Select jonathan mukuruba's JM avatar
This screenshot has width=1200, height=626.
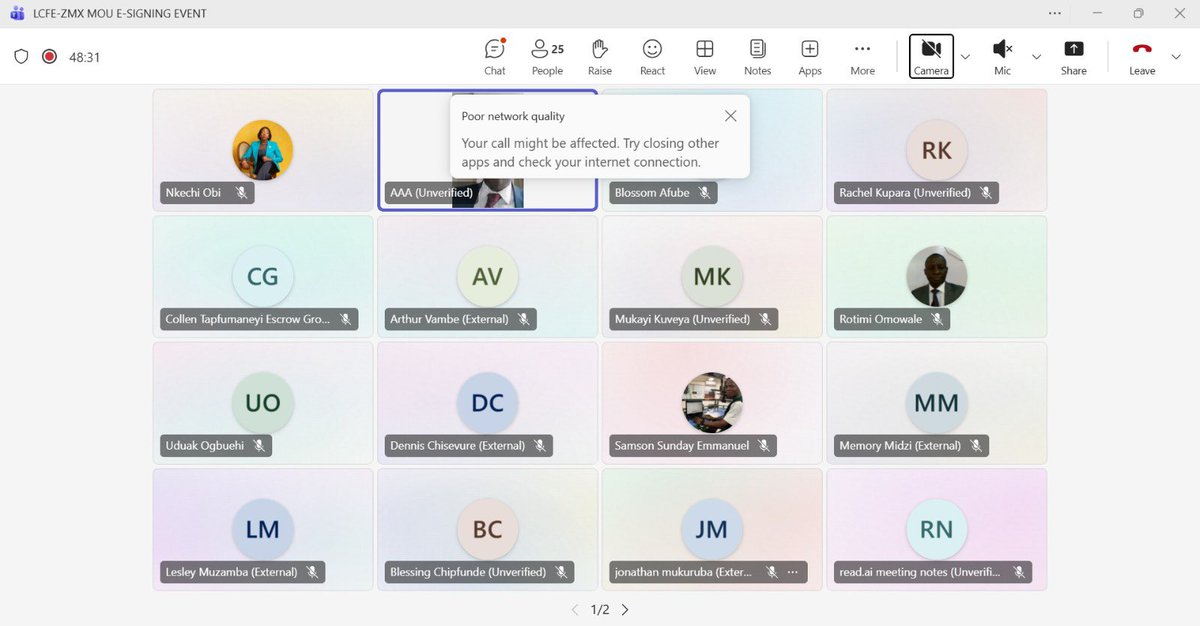coord(712,530)
